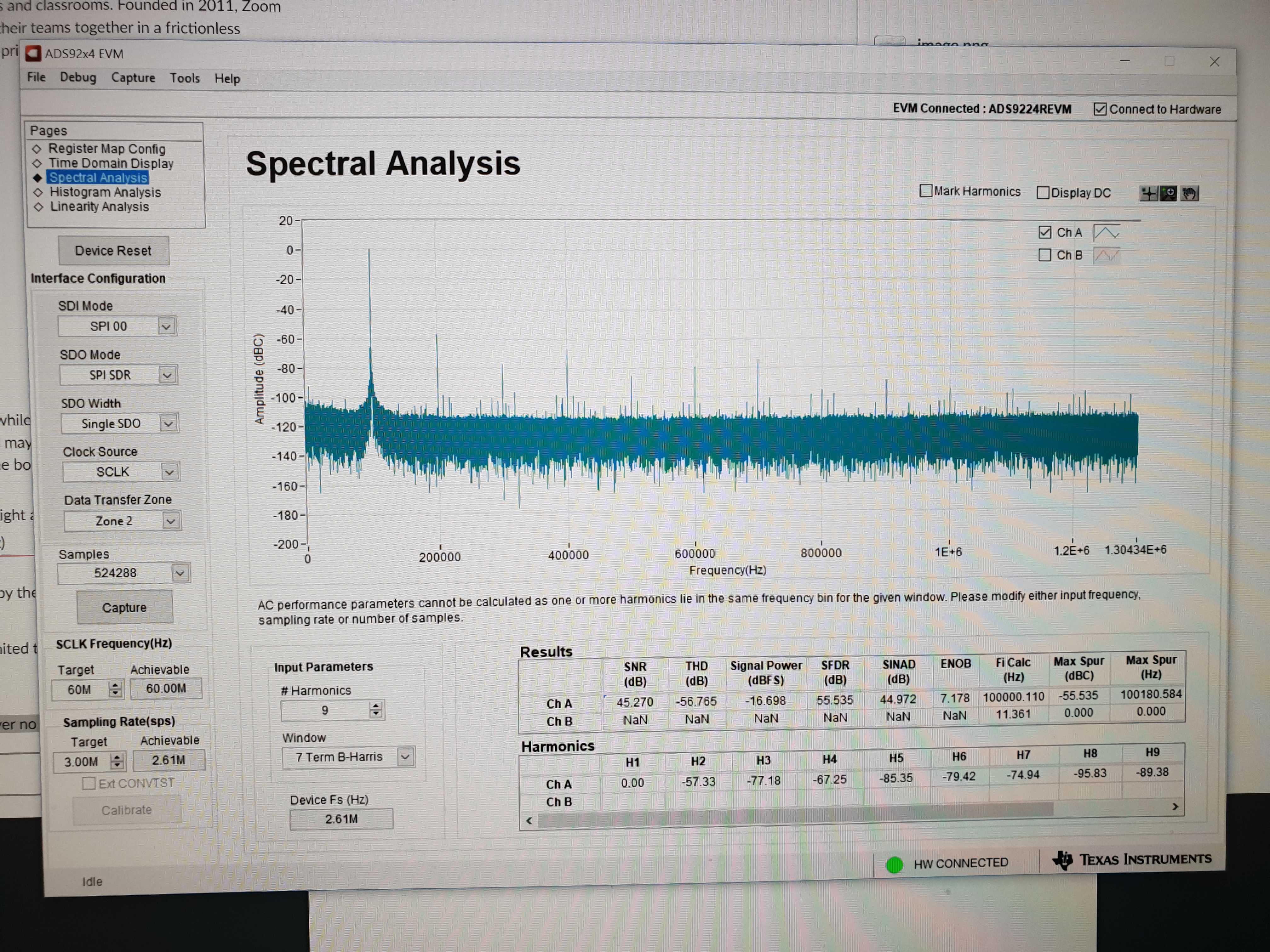The height and width of the screenshot is (952, 1270).
Task: Open Histogram Analysis page
Action: tap(105, 192)
